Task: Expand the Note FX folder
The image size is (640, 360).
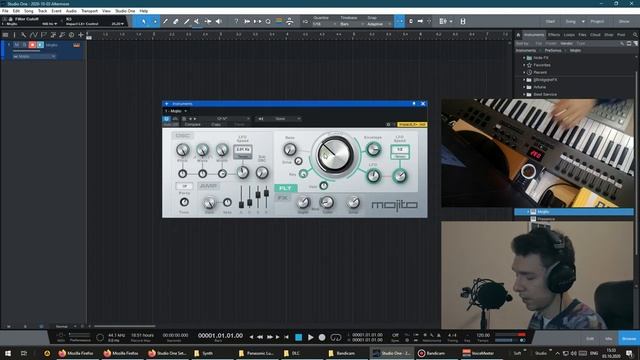Action: pos(524,58)
